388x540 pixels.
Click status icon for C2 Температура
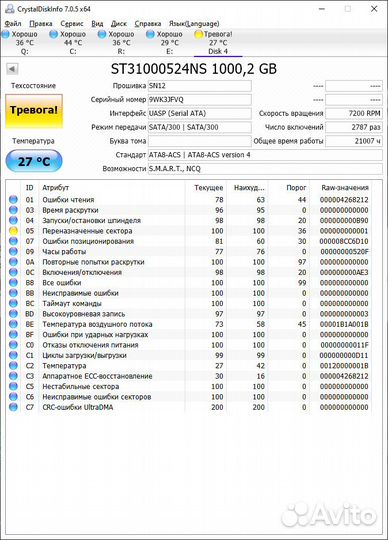[13, 365]
